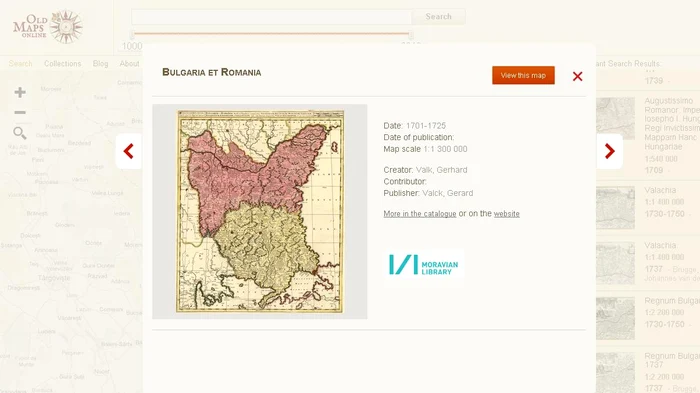
Task: Select the Valachia 1737 result thumbnail
Action: pos(615,263)
